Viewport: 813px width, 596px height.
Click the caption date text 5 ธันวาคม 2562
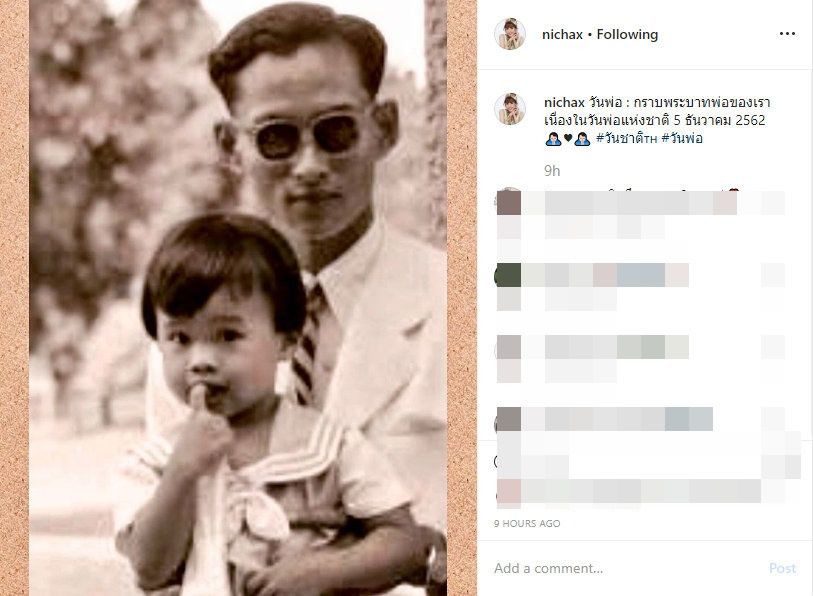tap(720, 120)
